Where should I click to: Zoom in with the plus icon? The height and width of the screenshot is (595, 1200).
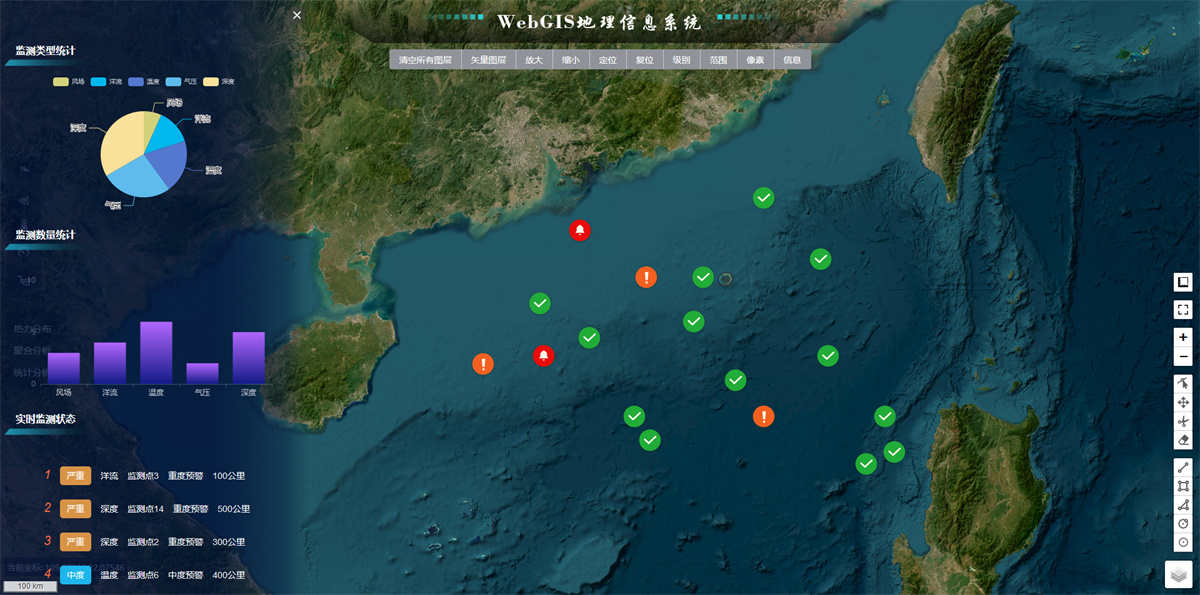pyautogui.click(x=1183, y=338)
